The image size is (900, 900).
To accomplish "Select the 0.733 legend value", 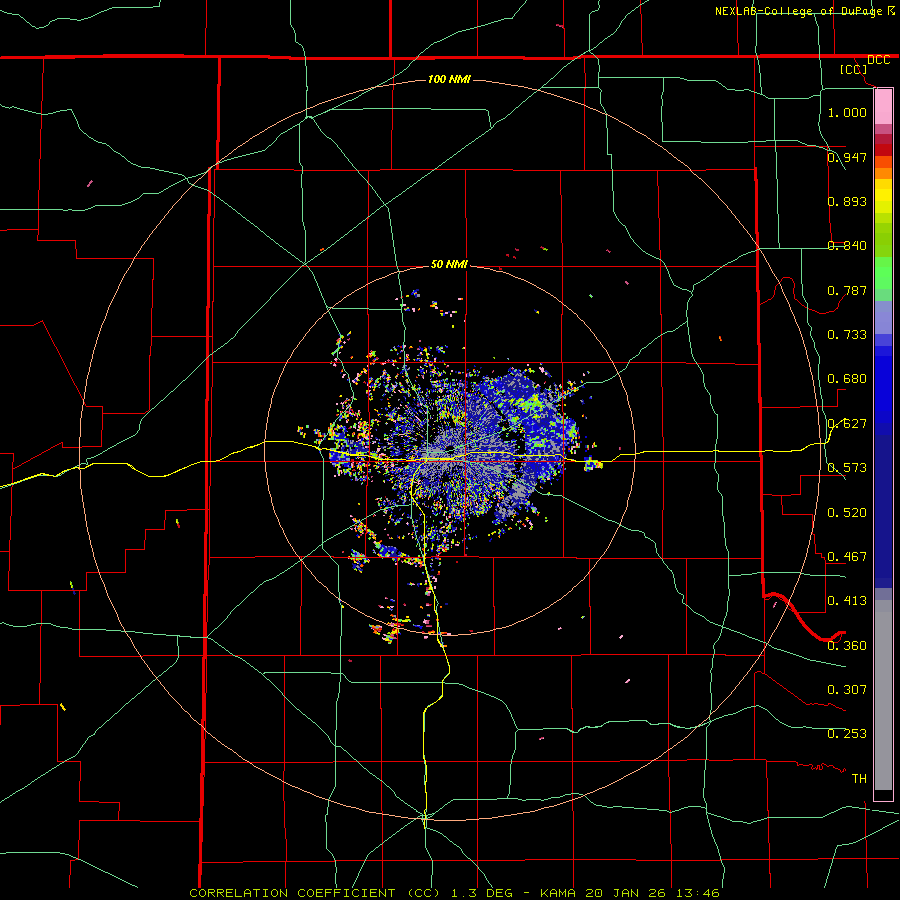I will [847, 335].
